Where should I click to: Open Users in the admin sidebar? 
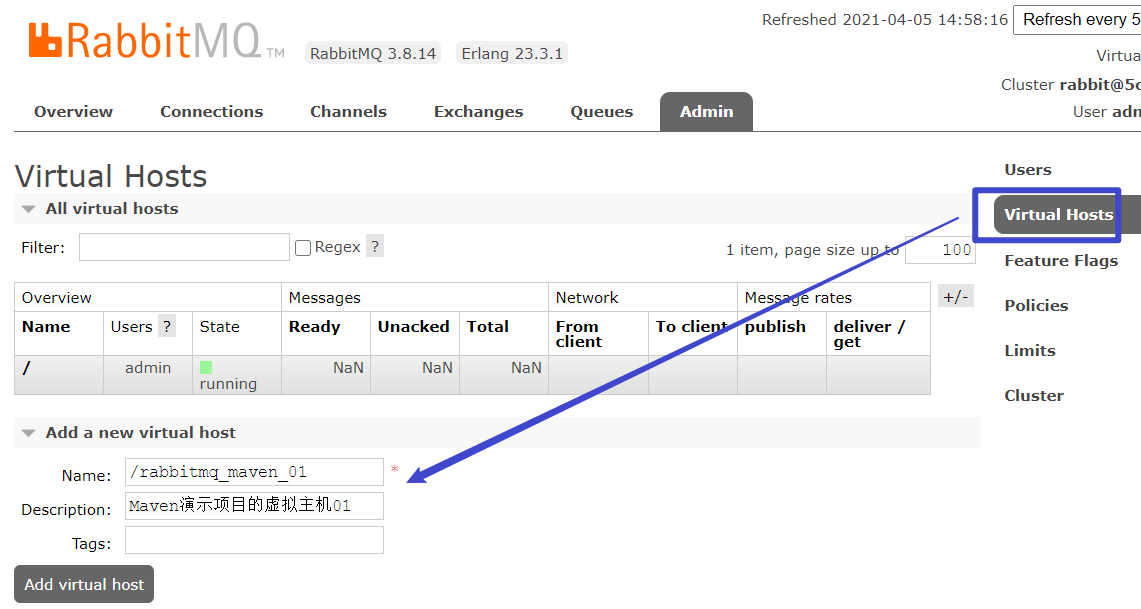tap(1027, 170)
